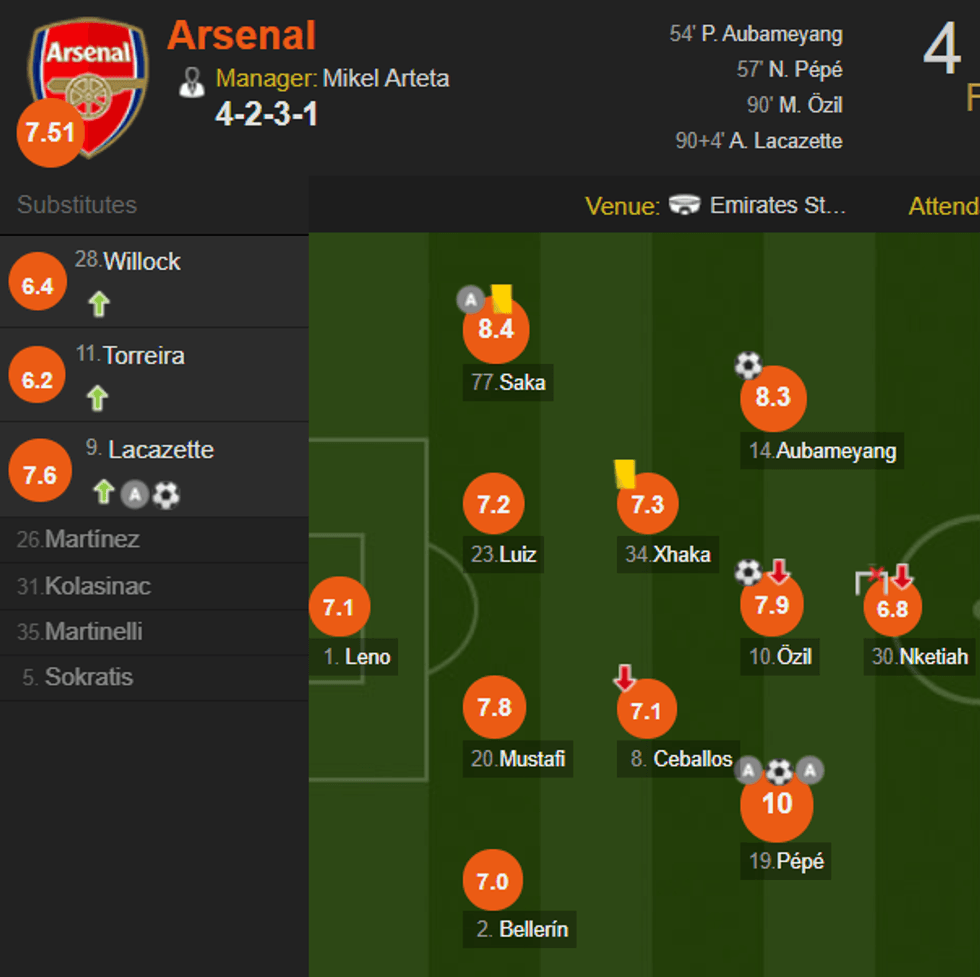Click the missed chance icon above Nketiah
The image size is (980, 977).
[871, 578]
